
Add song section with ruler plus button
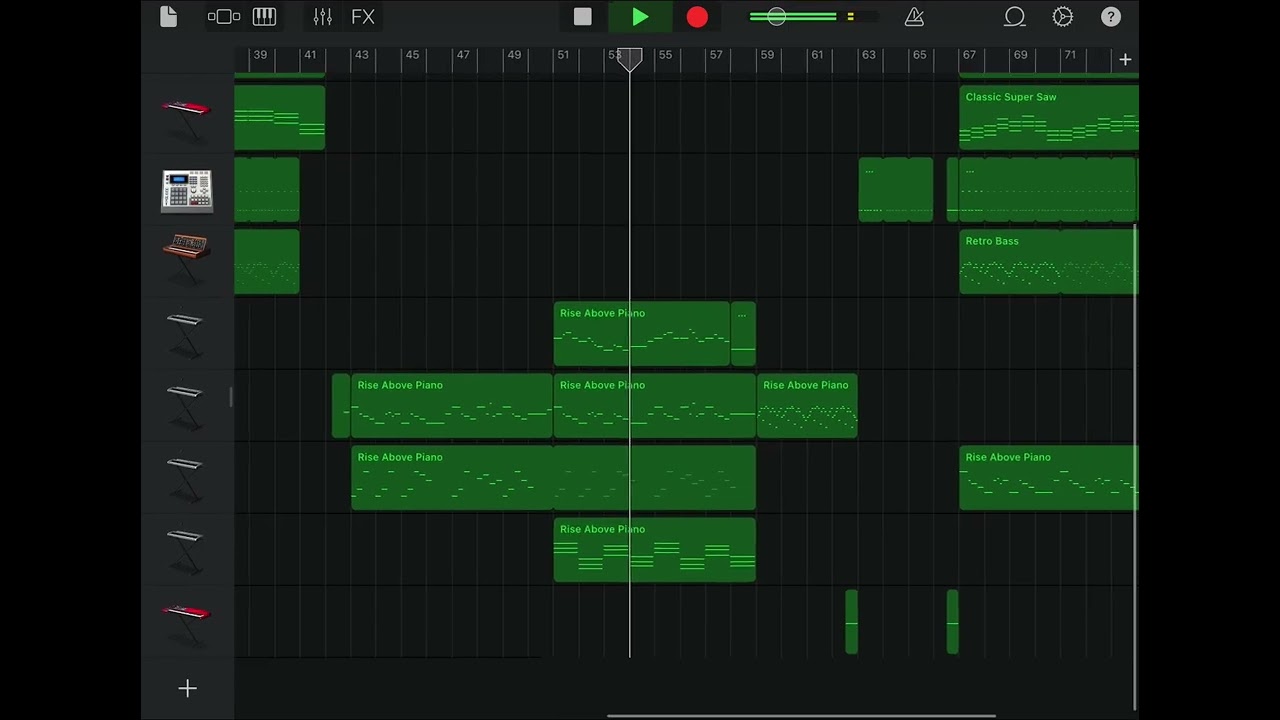(x=1125, y=60)
